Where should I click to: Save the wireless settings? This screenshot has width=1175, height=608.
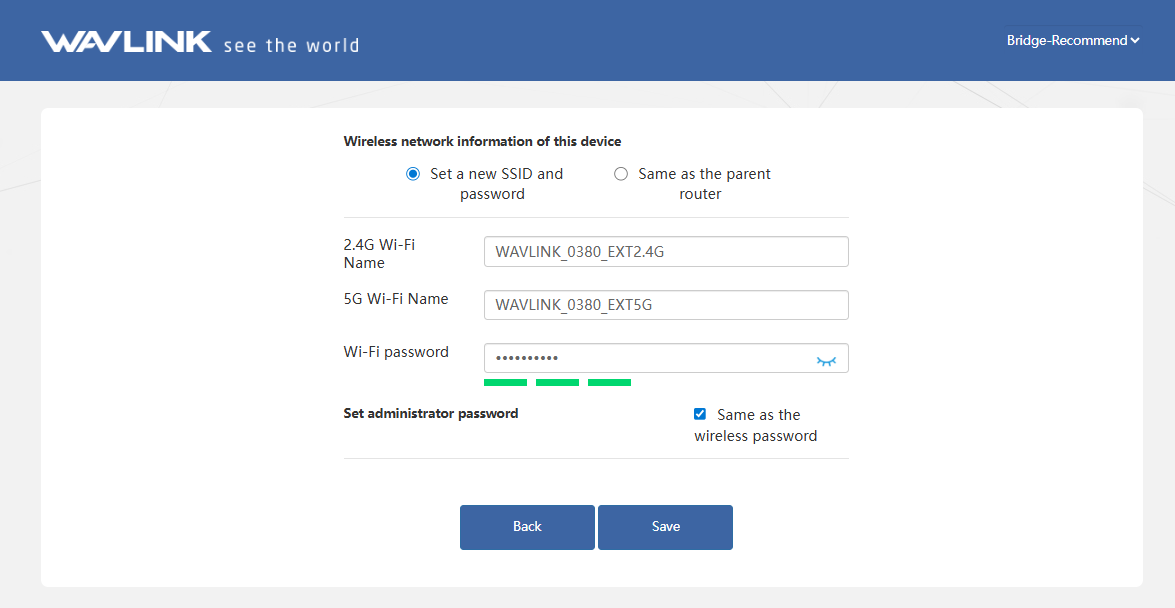(665, 527)
